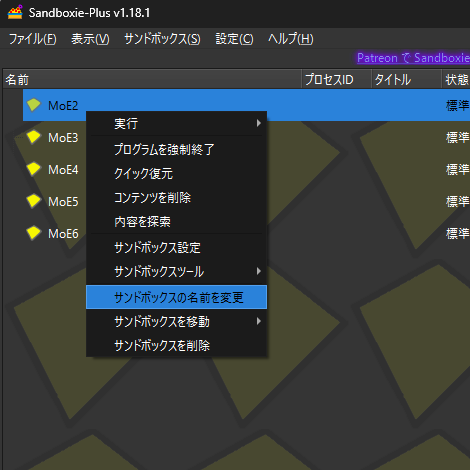Viewport: 470px width, 470px height.
Task: Choose サンドボックスを削除 from the context menu
Action: [176, 346]
